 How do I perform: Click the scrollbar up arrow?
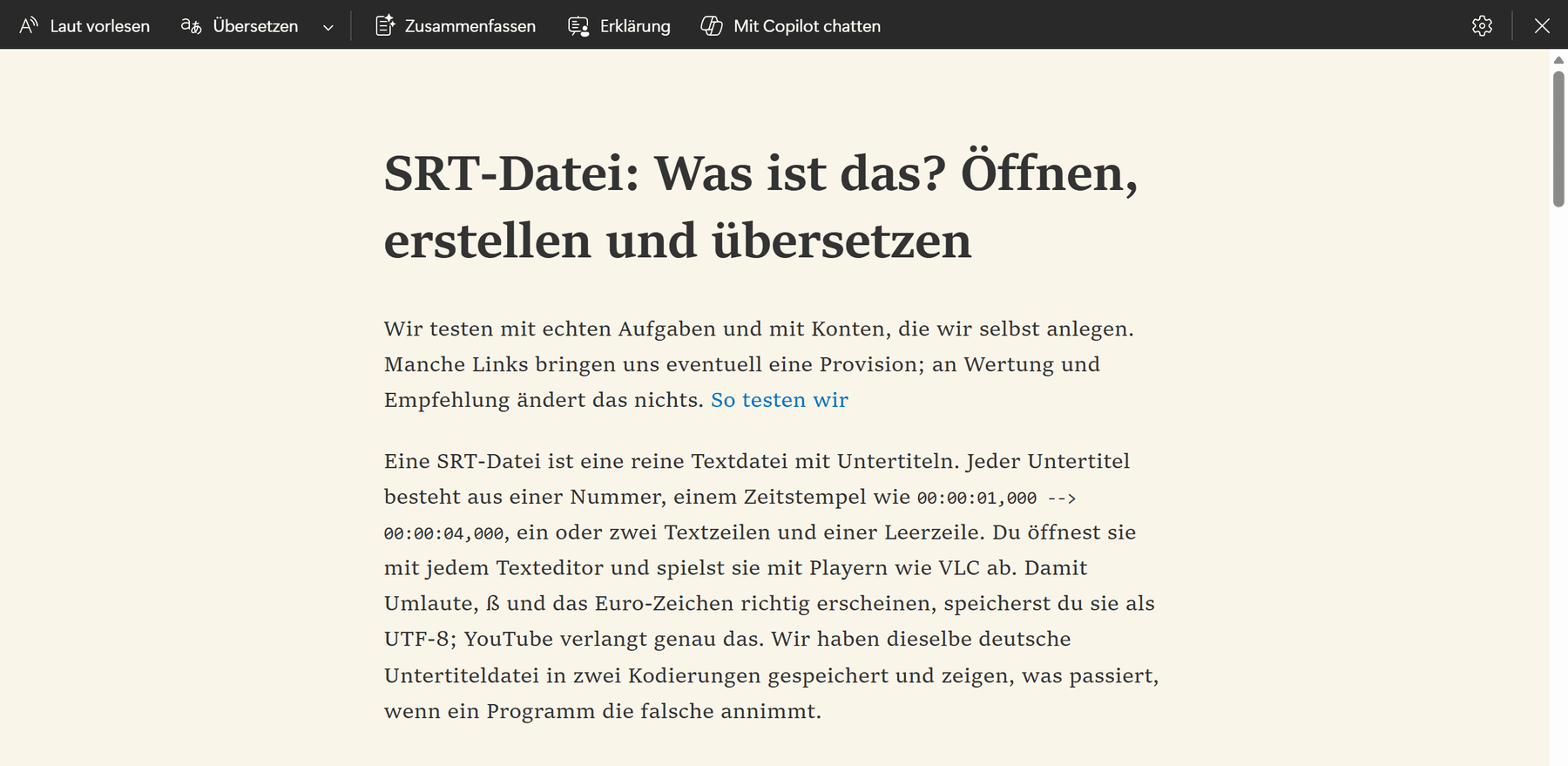click(1558, 60)
